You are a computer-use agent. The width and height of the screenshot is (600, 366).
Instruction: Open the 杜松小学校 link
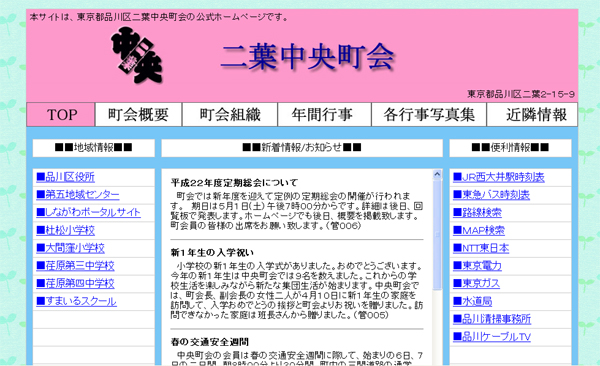coord(65,230)
